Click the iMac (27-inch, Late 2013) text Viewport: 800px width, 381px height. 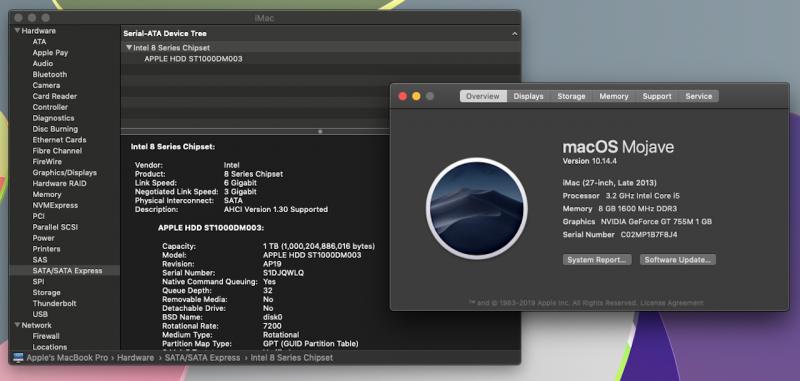tap(610, 183)
